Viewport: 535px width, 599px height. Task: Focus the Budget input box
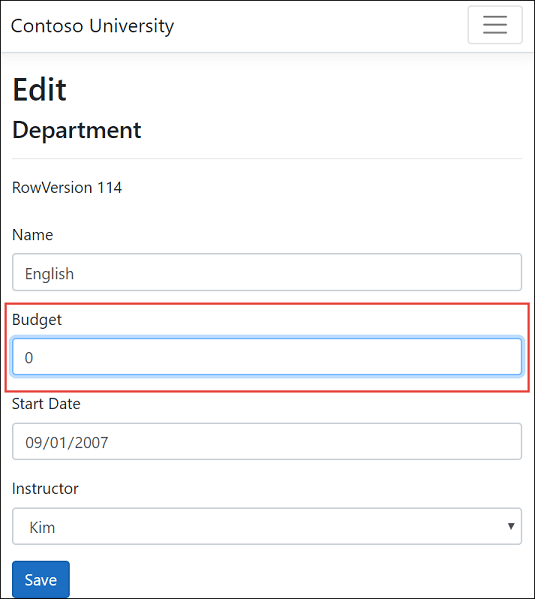[x=267, y=356]
